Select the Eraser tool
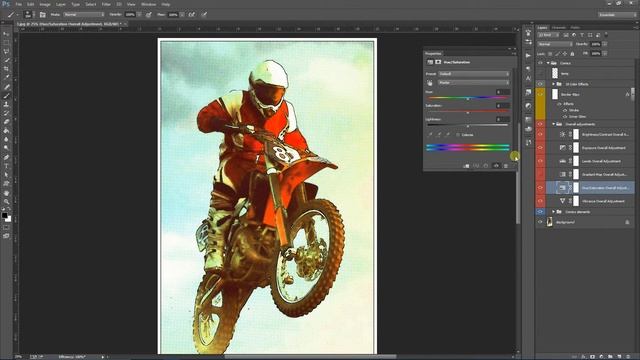640x360 pixels. 6,122
